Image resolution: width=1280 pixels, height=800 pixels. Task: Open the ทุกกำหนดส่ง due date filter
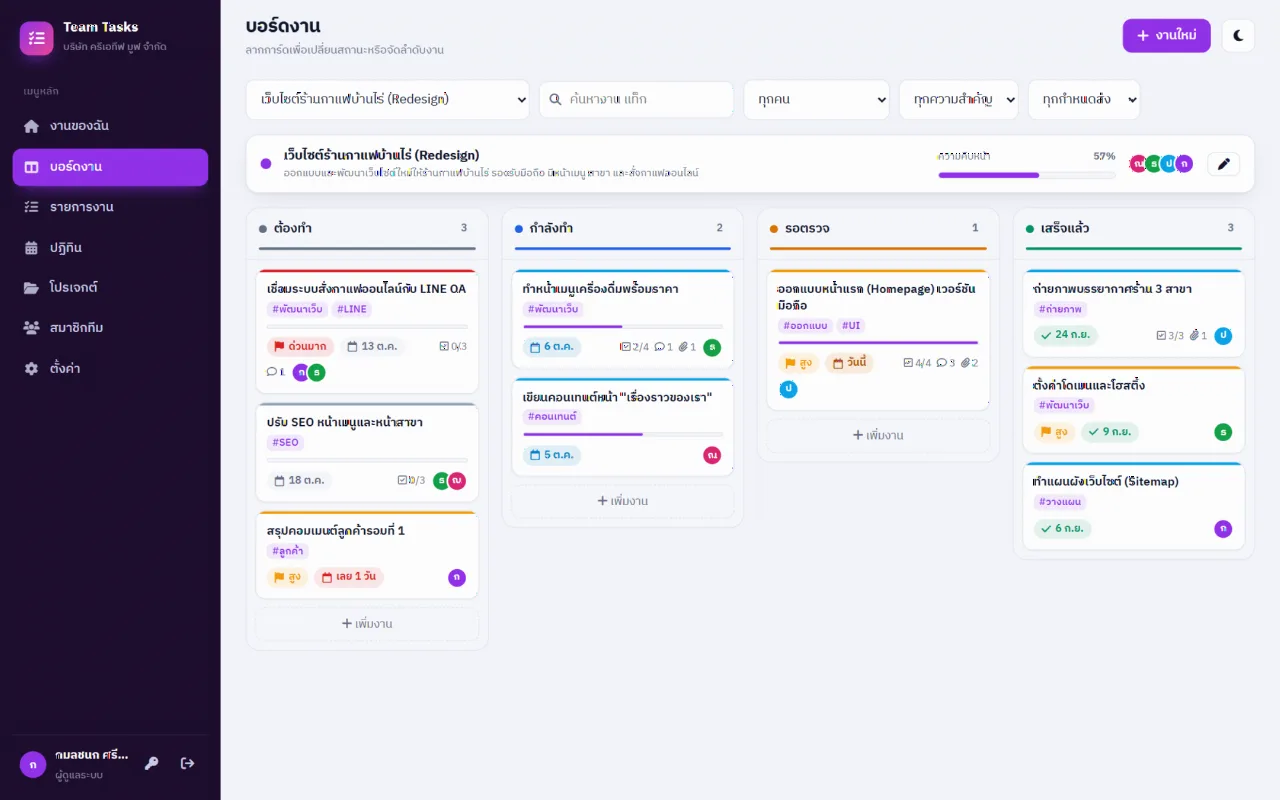click(1084, 100)
